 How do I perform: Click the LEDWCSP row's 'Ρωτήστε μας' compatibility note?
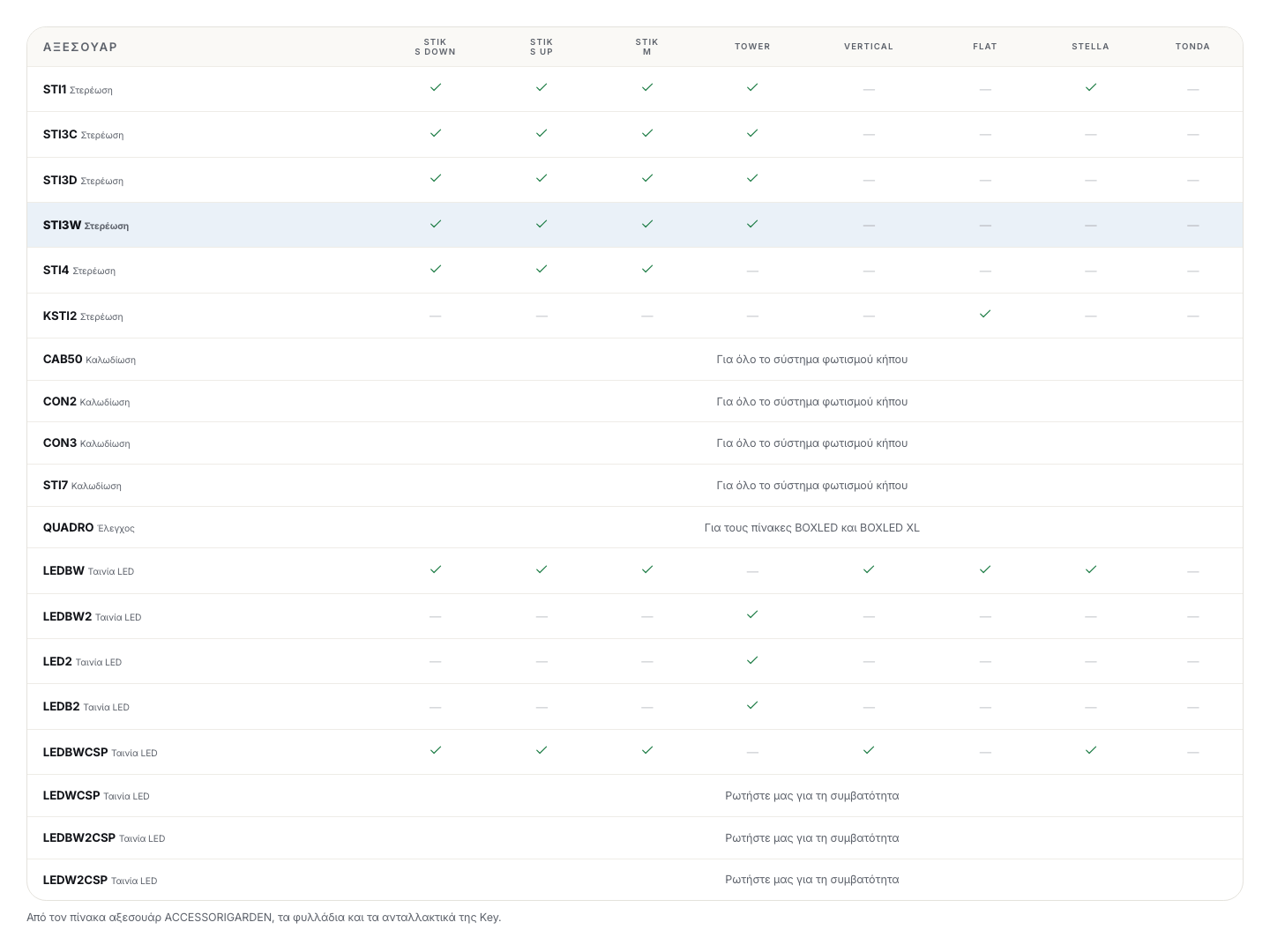(x=812, y=796)
